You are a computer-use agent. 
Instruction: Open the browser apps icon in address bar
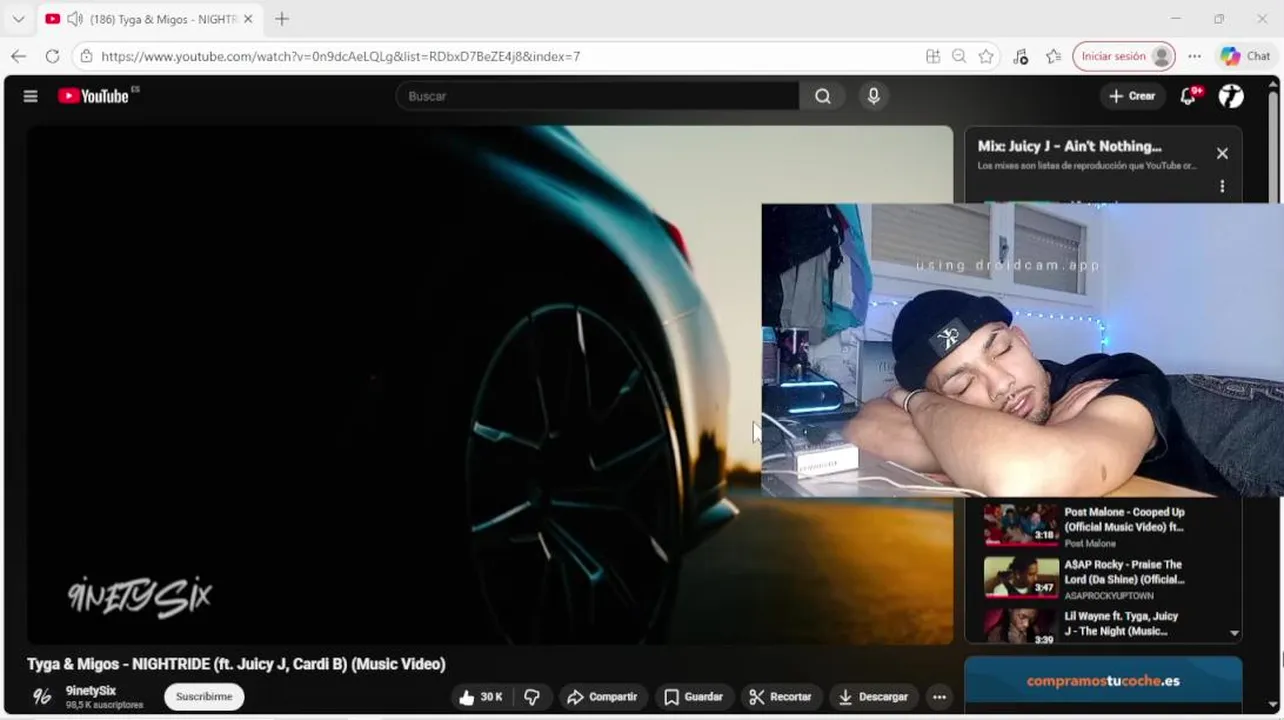[x=933, y=56]
